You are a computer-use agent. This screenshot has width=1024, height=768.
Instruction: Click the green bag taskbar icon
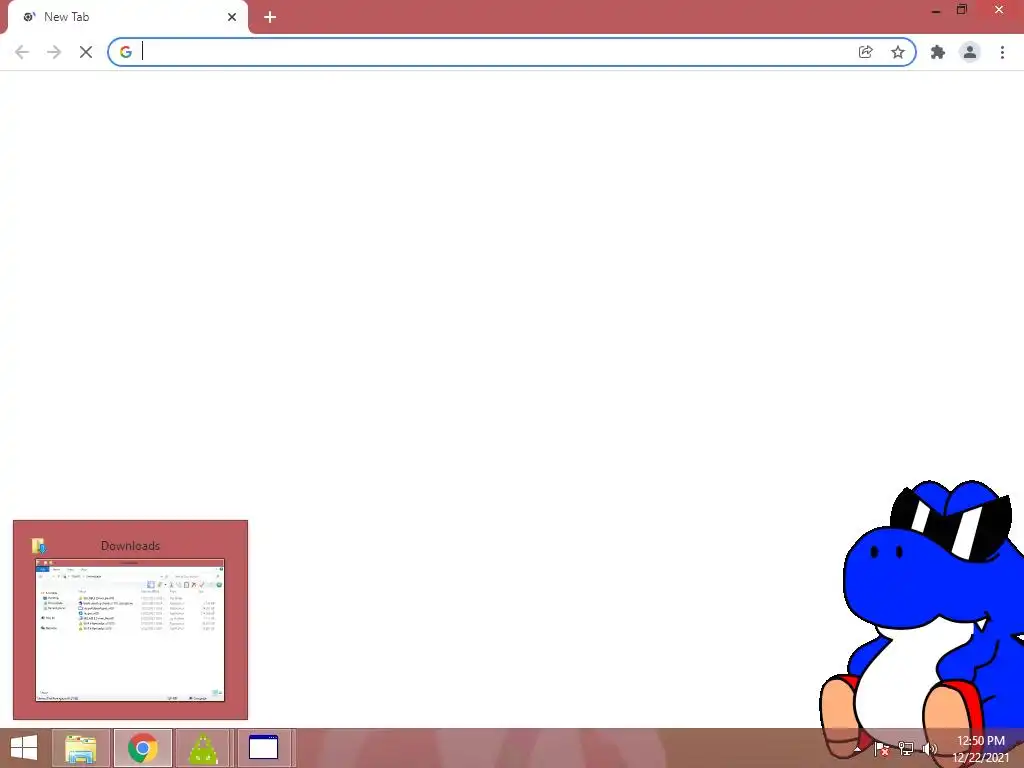[x=203, y=748]
